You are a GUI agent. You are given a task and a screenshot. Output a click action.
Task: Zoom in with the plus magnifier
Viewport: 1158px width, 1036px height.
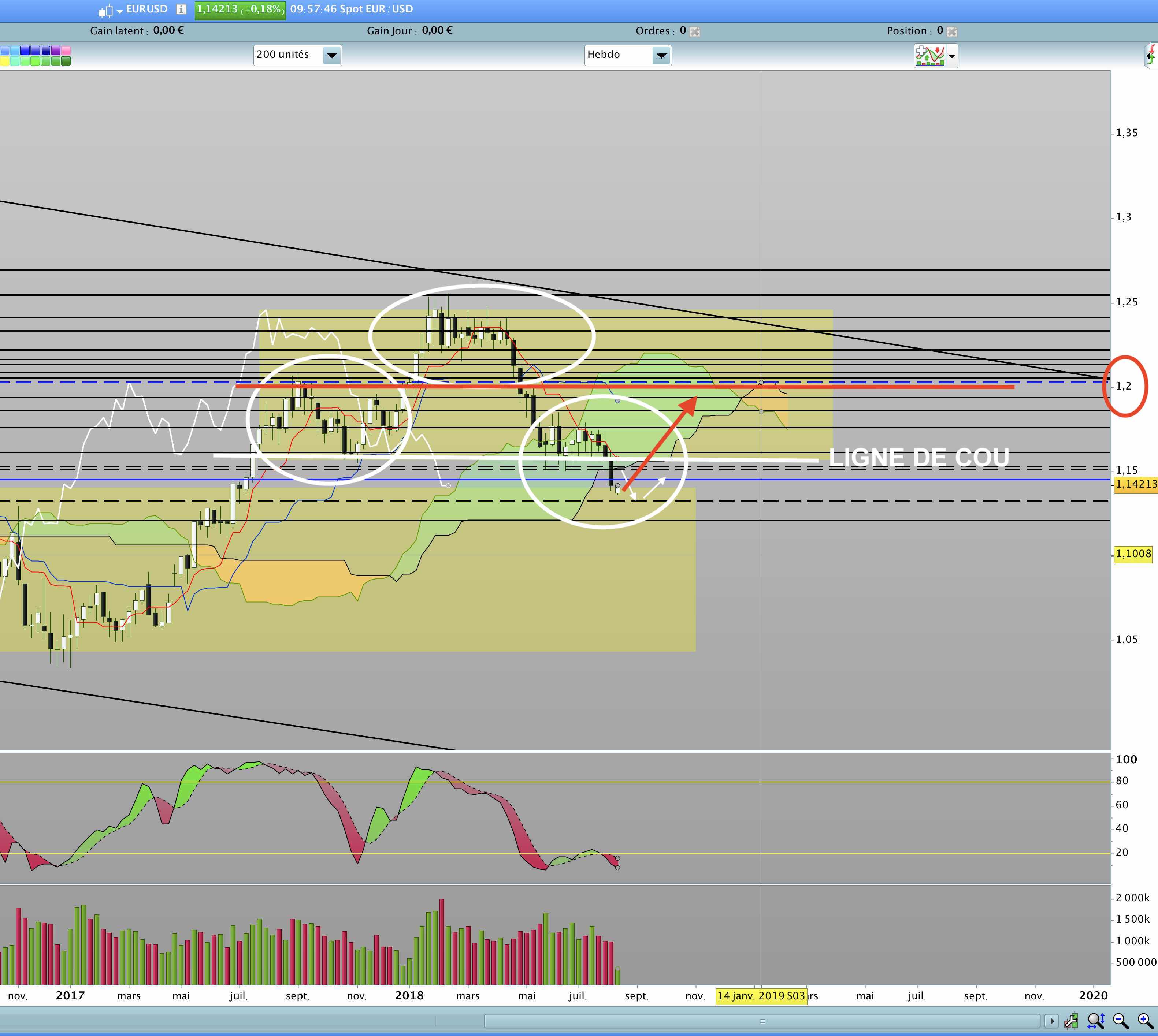tap(1145, 1021)
